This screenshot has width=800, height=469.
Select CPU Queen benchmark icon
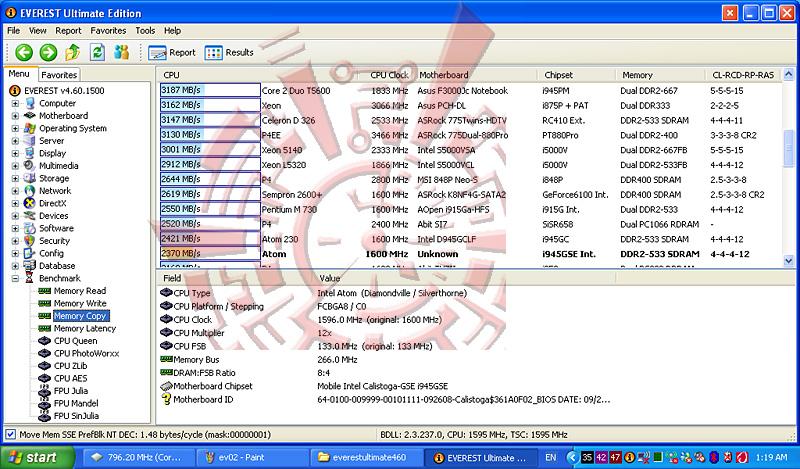[x=44, y=341]
